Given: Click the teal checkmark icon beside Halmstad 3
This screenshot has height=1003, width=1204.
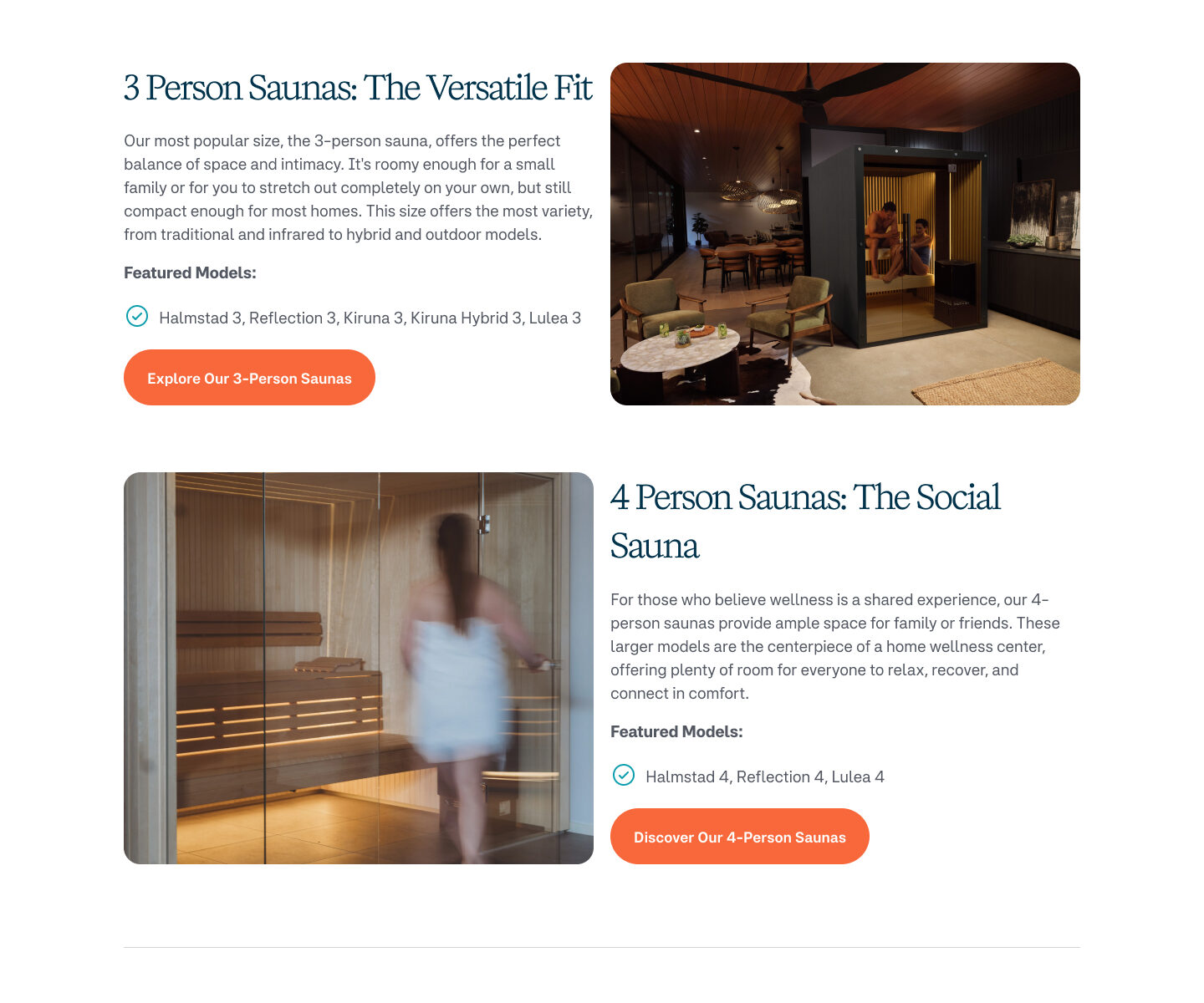Looking at the screenshot, I should click(137, 316).
